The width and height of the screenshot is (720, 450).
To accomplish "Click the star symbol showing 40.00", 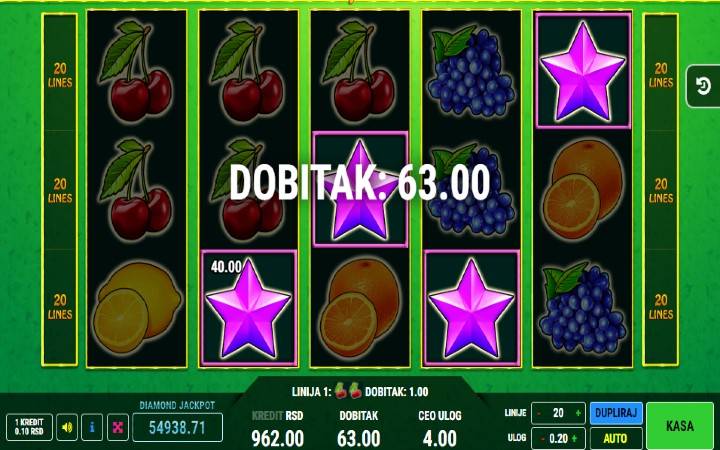I will [248, 308].
